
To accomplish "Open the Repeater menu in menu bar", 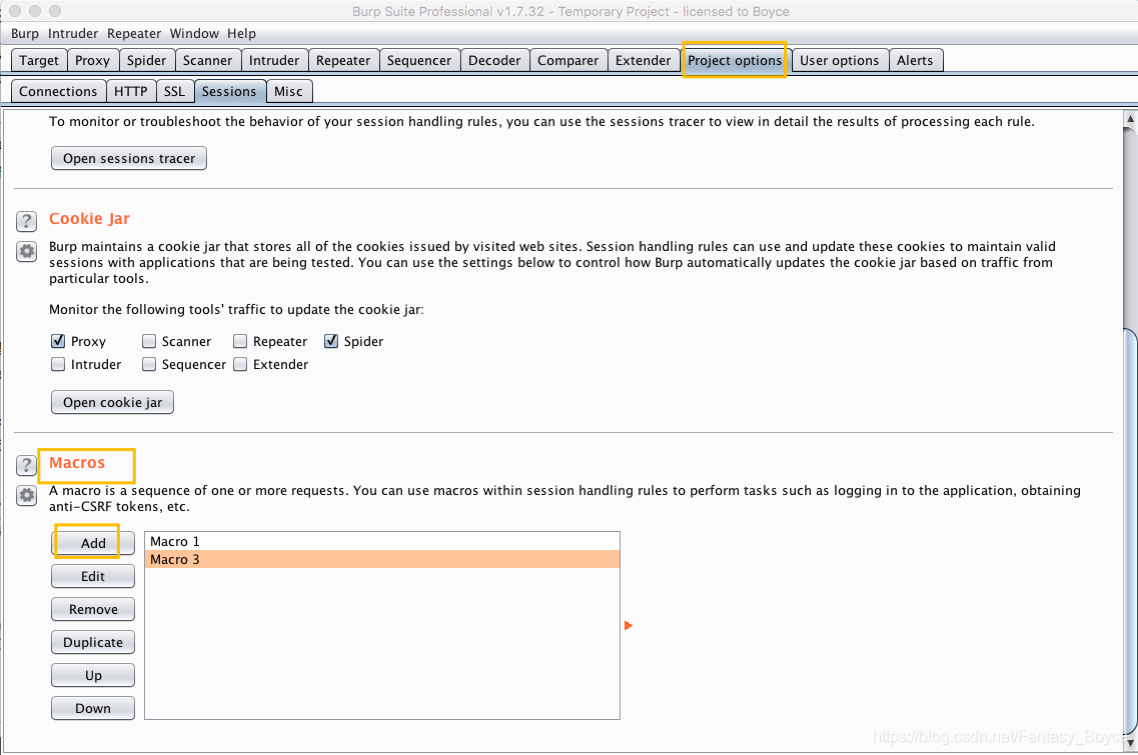I will pyautogui.click(x=134, y=33).
